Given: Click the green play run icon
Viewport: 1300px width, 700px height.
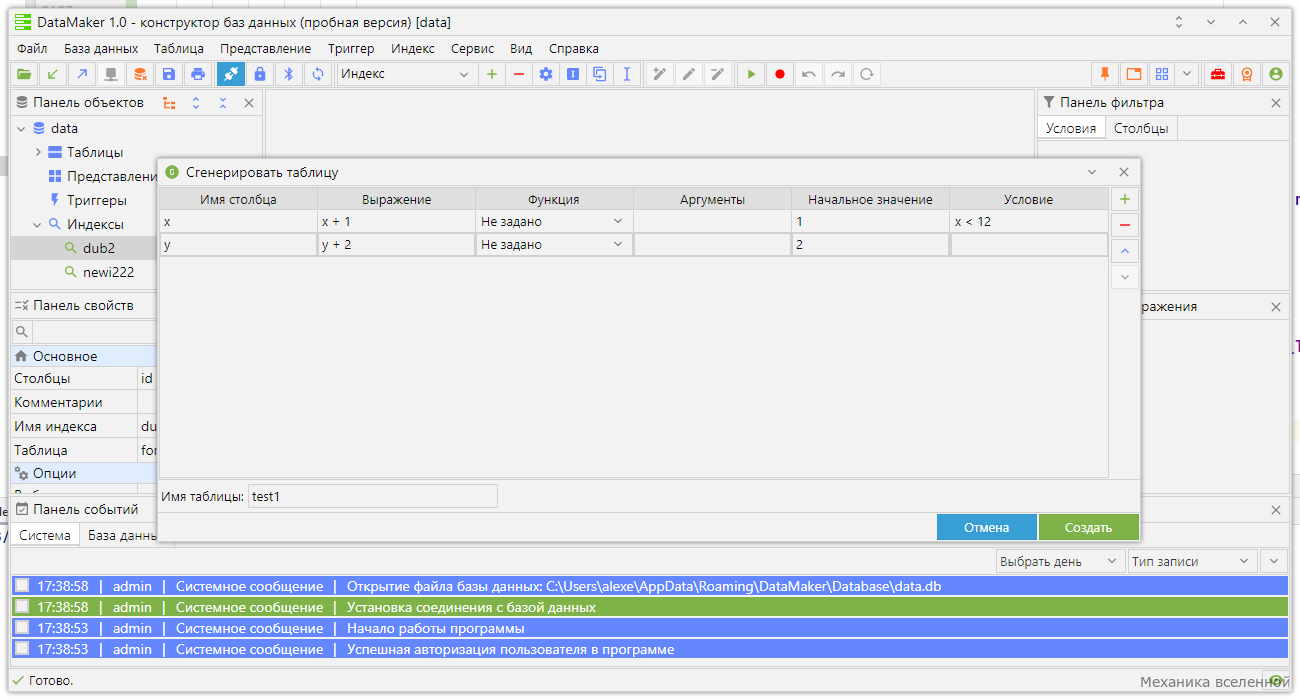Looking at the screenshot, I should pos(751,74).
